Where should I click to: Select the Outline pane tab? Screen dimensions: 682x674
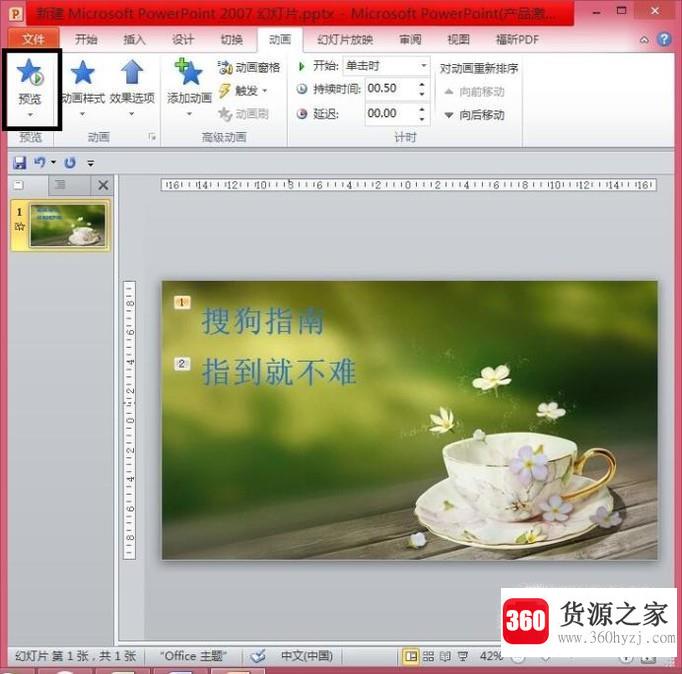(60, 185)
